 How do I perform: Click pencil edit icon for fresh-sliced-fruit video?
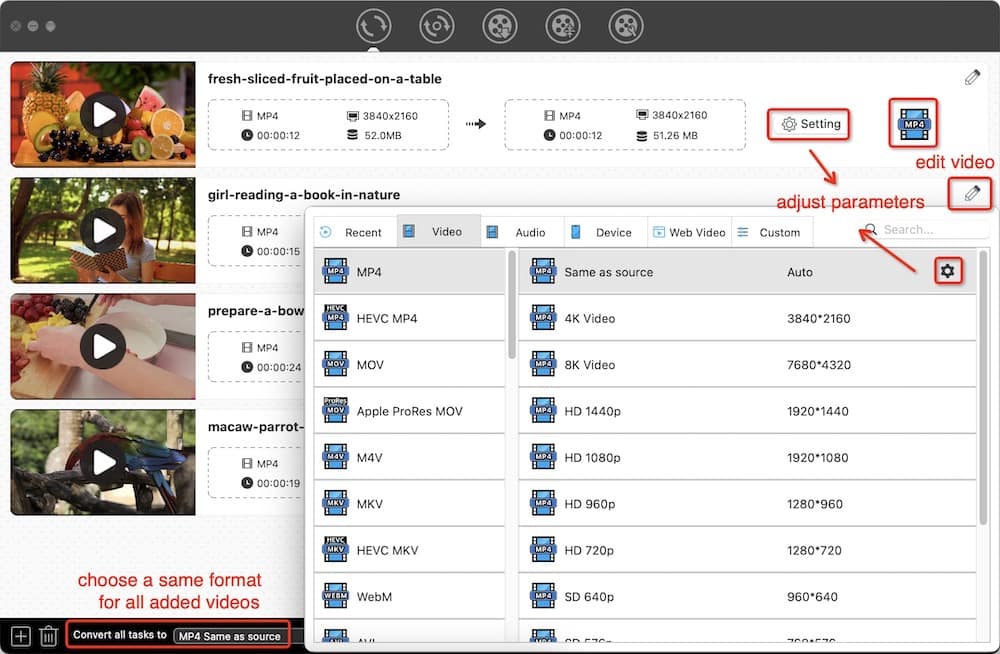(971, 78)
